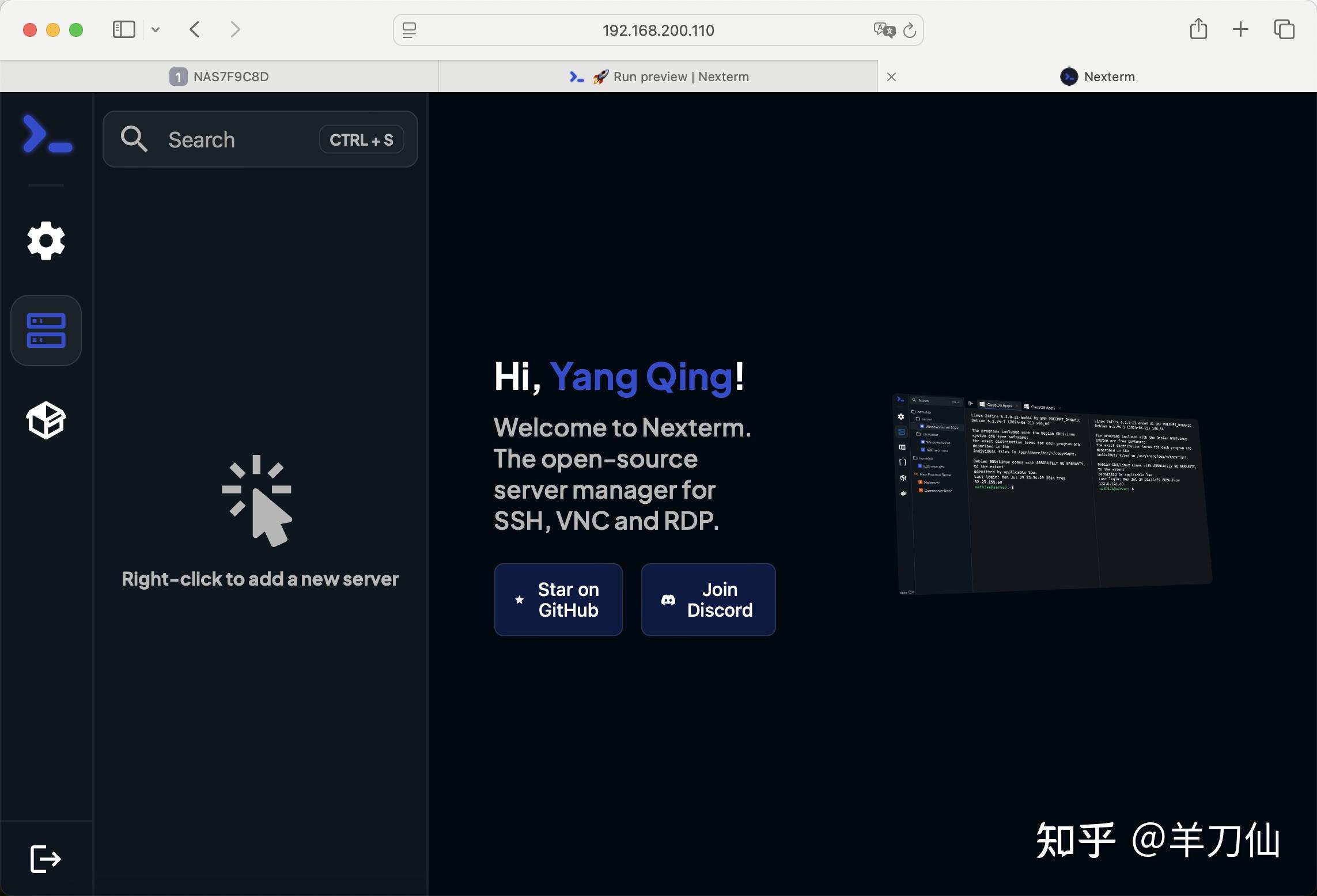Open the apps panel with the box icon

click(x=46, y=420)
